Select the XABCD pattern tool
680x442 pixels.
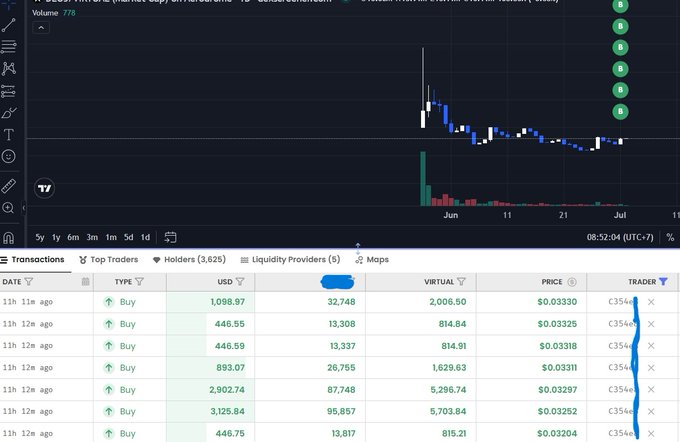pyautogui.click(x=9, y=69)
